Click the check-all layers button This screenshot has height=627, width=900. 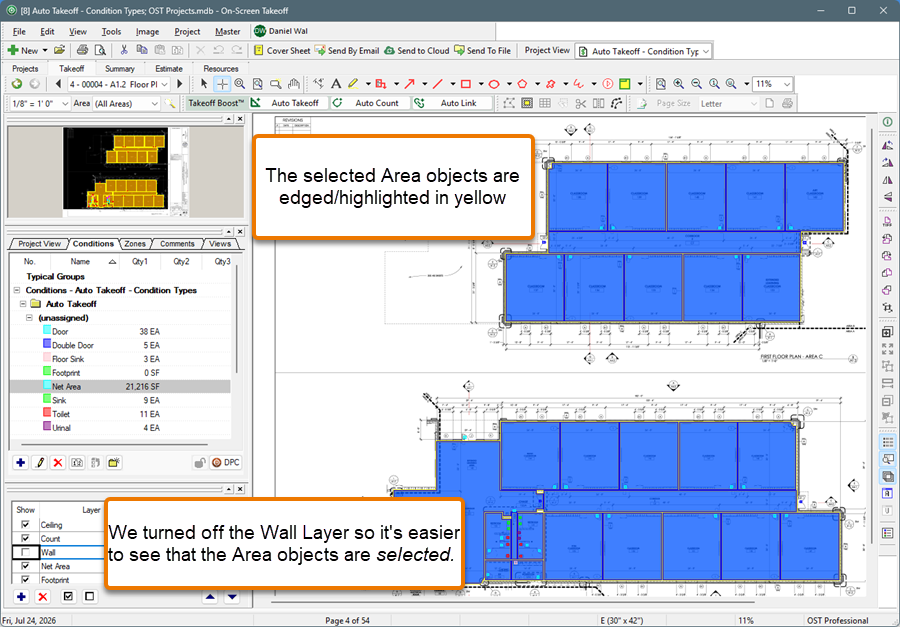69,597
